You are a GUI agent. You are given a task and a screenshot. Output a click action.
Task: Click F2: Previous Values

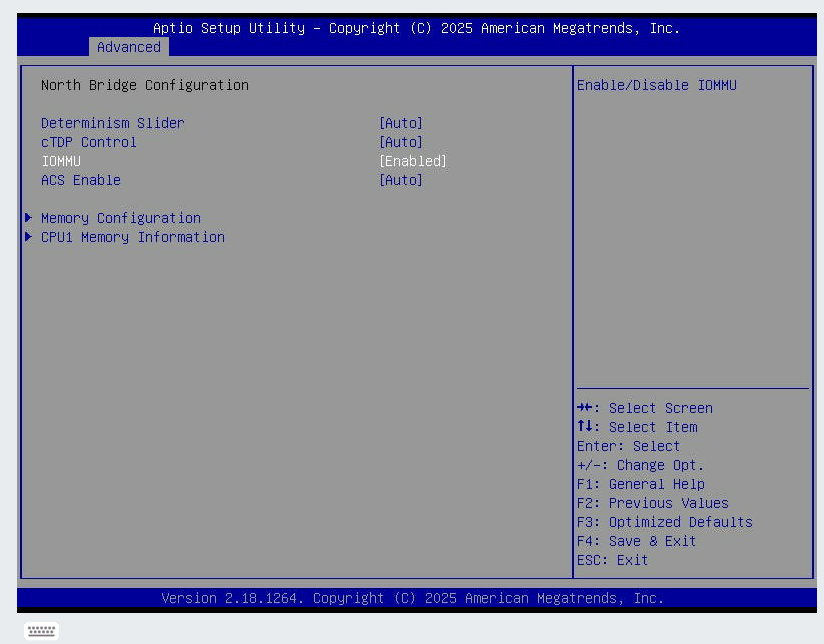(x=653, y=503)
